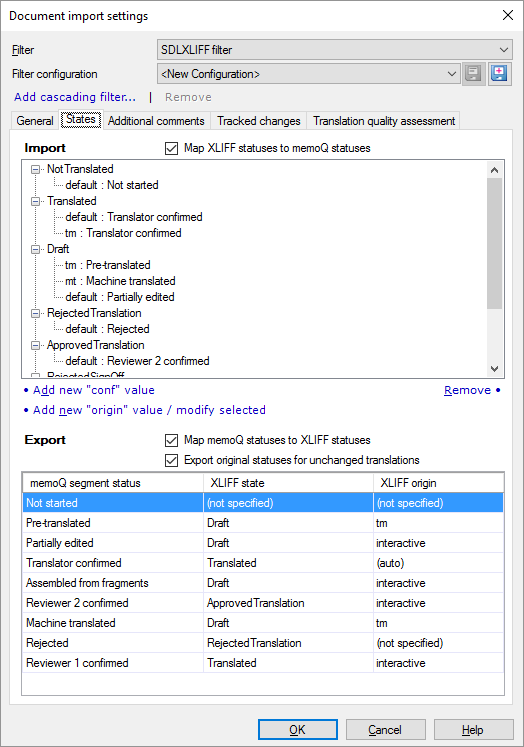Select tree item "default : Rejected"
Viewport: 524px width, 747px height.
coord(107,329)
